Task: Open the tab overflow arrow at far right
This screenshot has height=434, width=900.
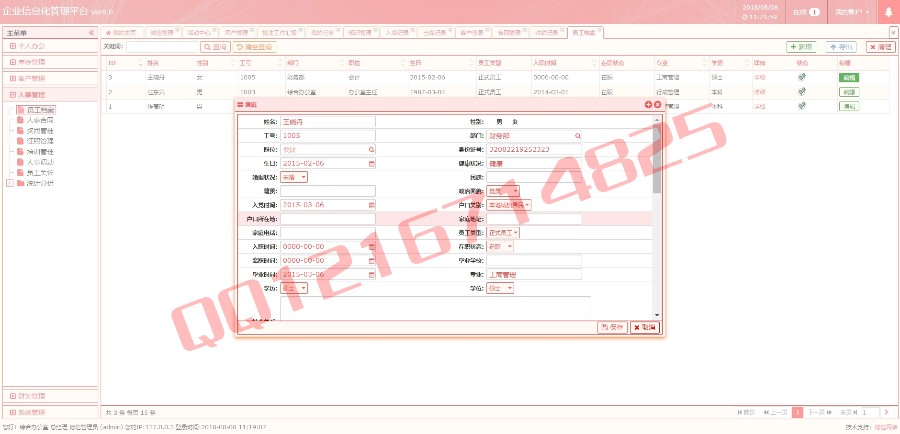Action: tap(893, 33)
